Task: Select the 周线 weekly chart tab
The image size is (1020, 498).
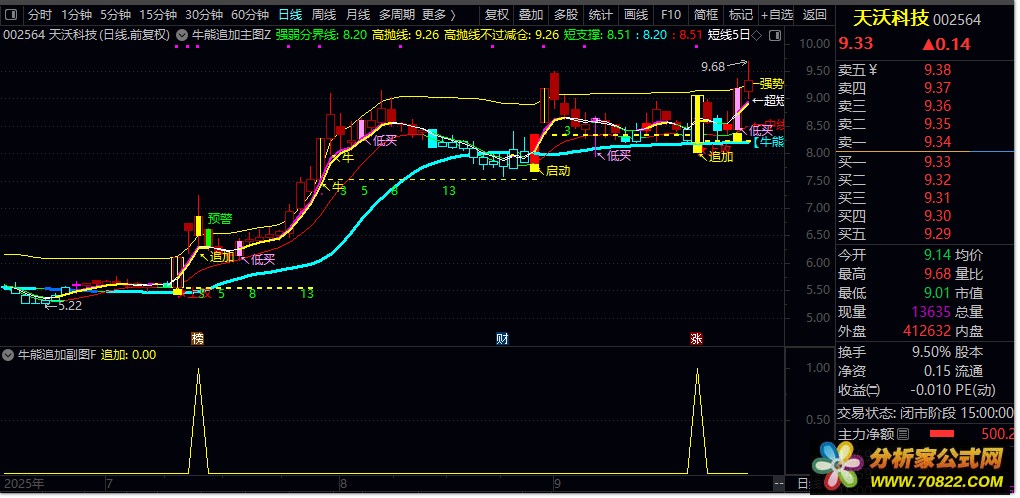Action: tap(324, 15)
